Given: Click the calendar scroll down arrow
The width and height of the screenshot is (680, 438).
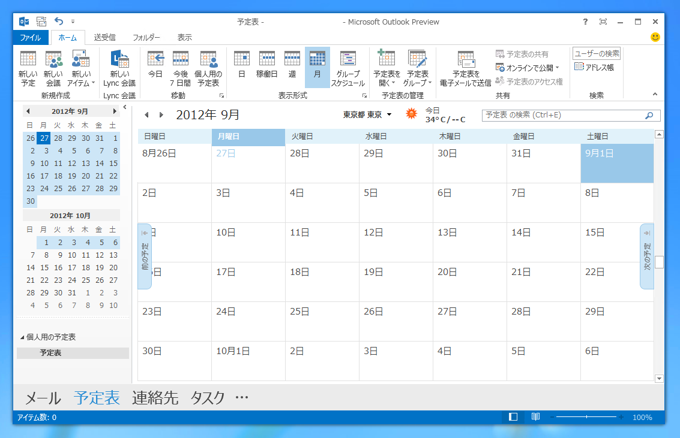Looking at the screenshot, I should [659, 378].
